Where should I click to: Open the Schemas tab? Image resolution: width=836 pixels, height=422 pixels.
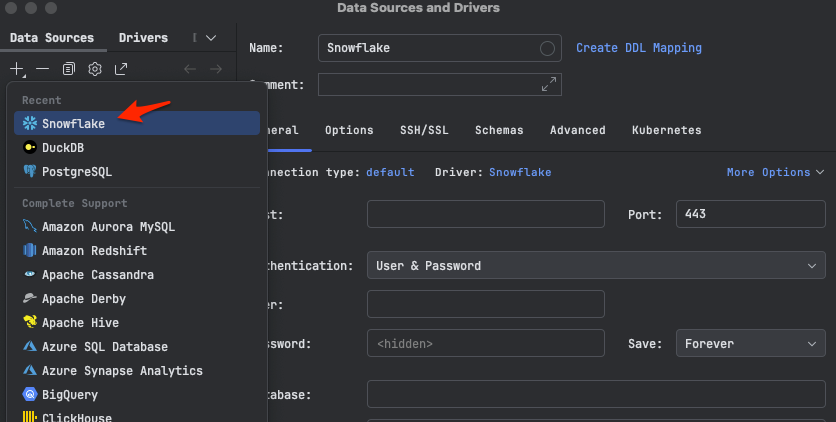499,130
